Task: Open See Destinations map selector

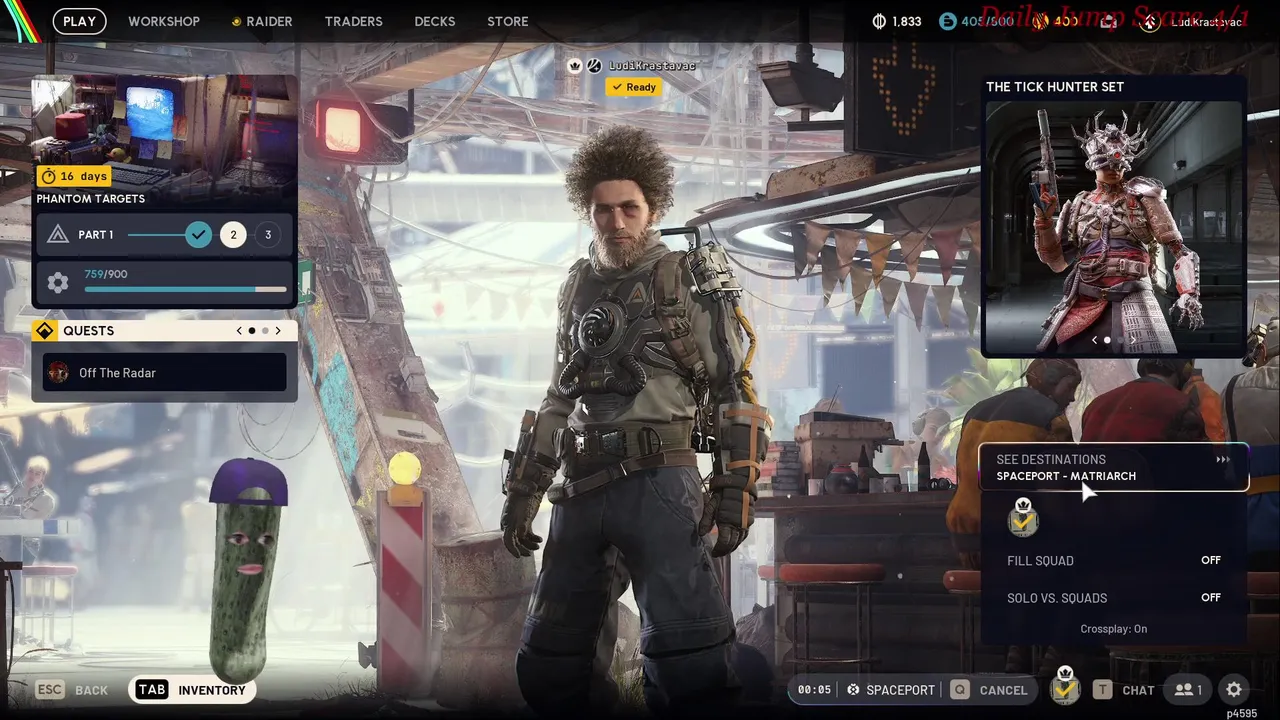Action: tap(1114, 467)
